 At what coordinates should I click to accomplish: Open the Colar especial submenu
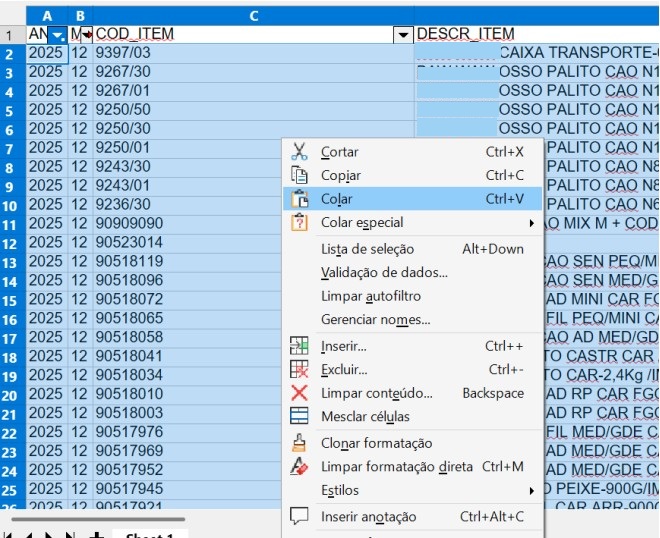click(412, 222)
